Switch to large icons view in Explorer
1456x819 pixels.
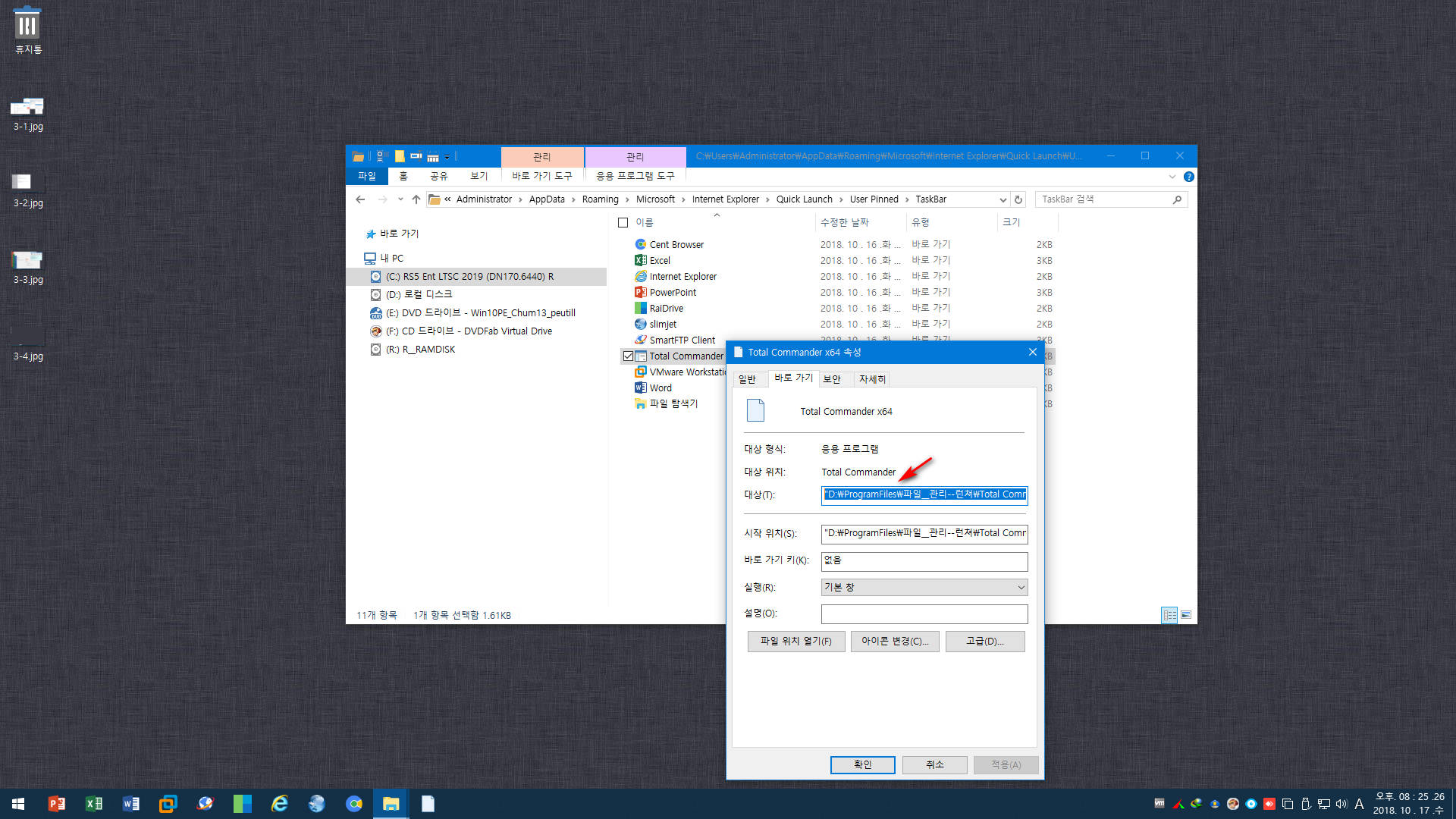pyautogui.click(x=1186, y=615)
